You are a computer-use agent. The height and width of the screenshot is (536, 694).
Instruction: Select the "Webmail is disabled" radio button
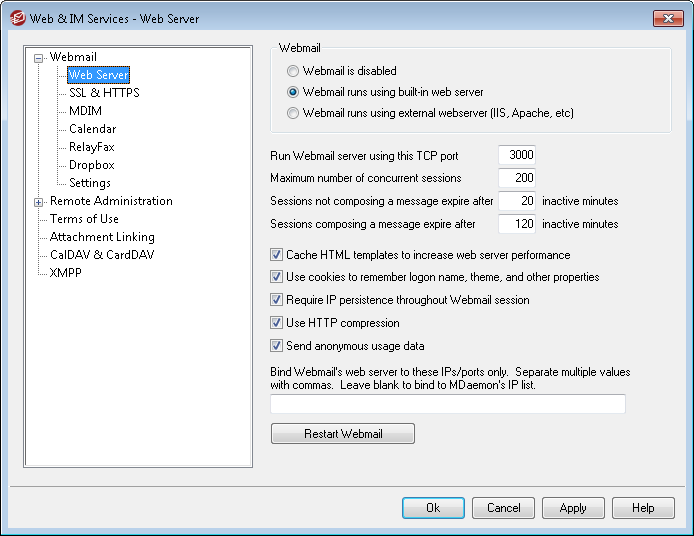[293, 71]
